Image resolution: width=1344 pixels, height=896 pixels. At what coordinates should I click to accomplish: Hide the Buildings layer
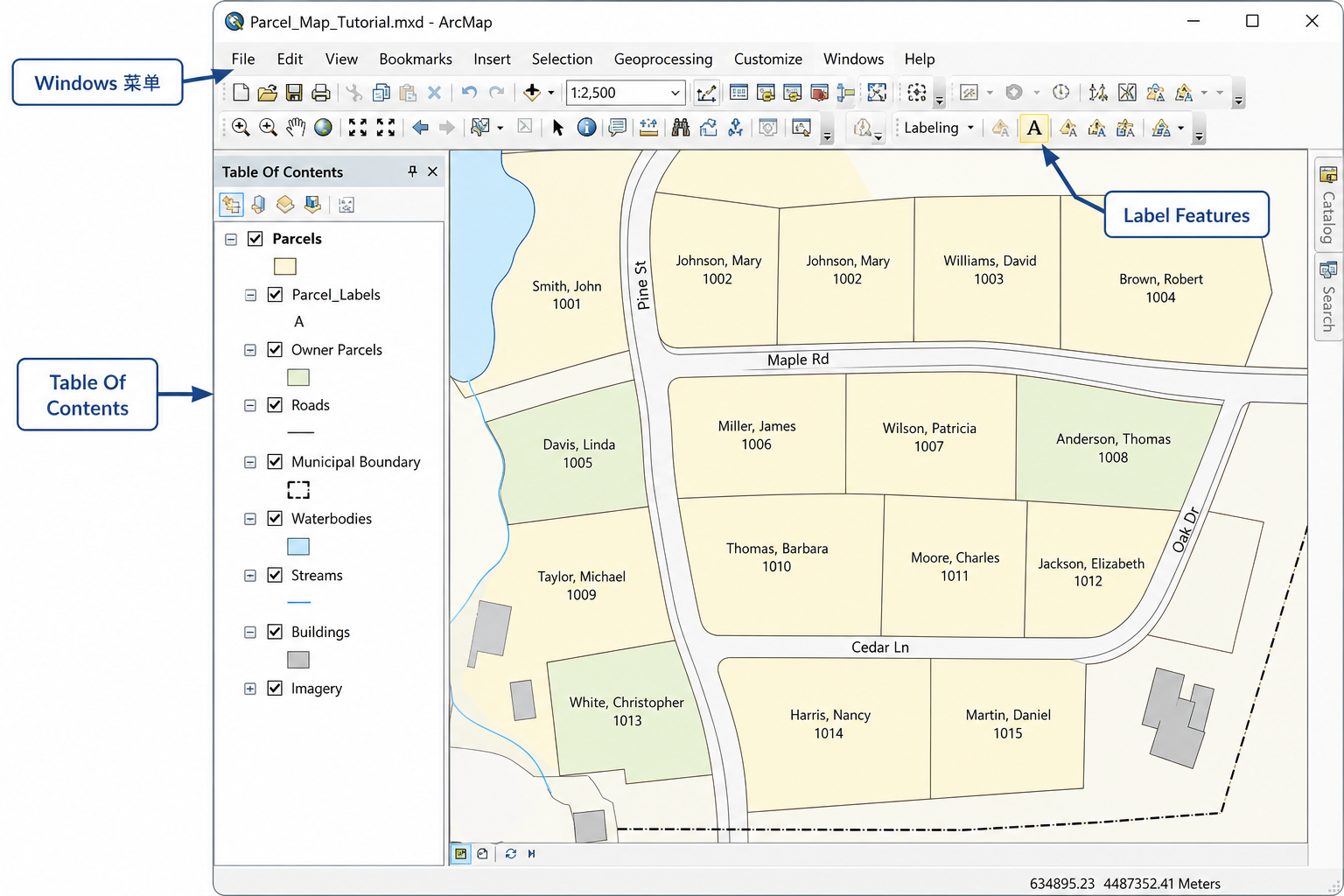point(275,632)
